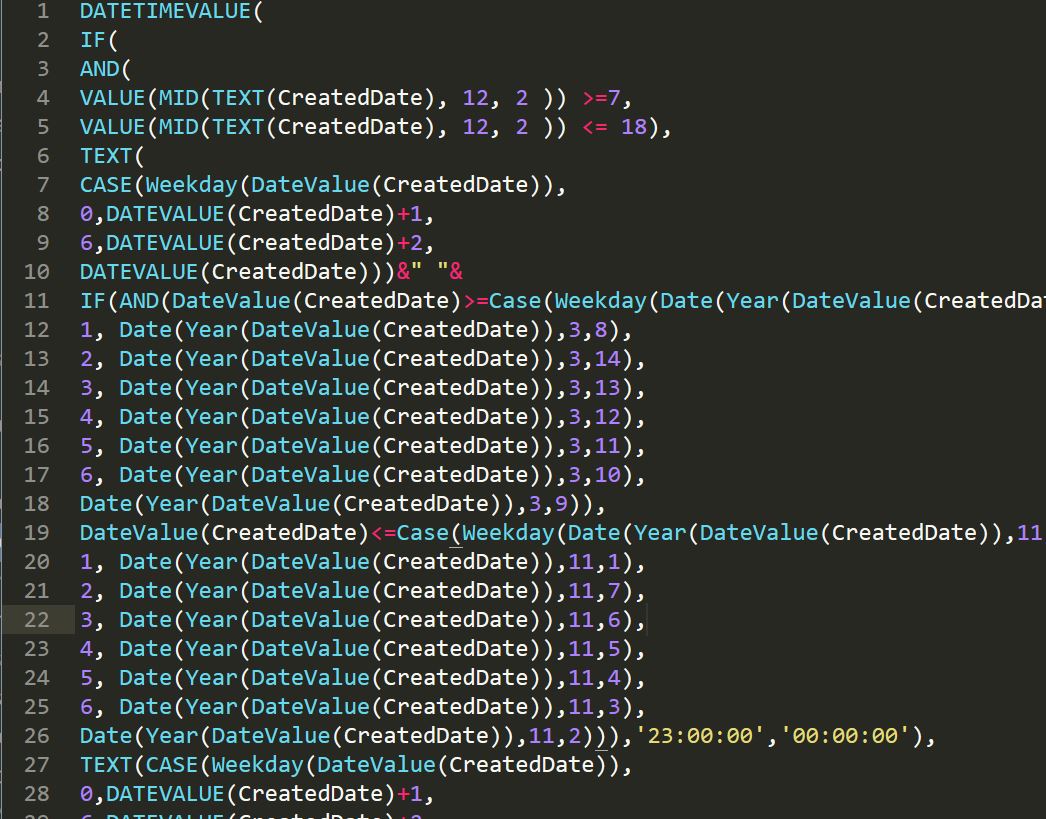1046x819 pixels.
Task: Click line number 27 in the gutter
Action: [37, 764]
